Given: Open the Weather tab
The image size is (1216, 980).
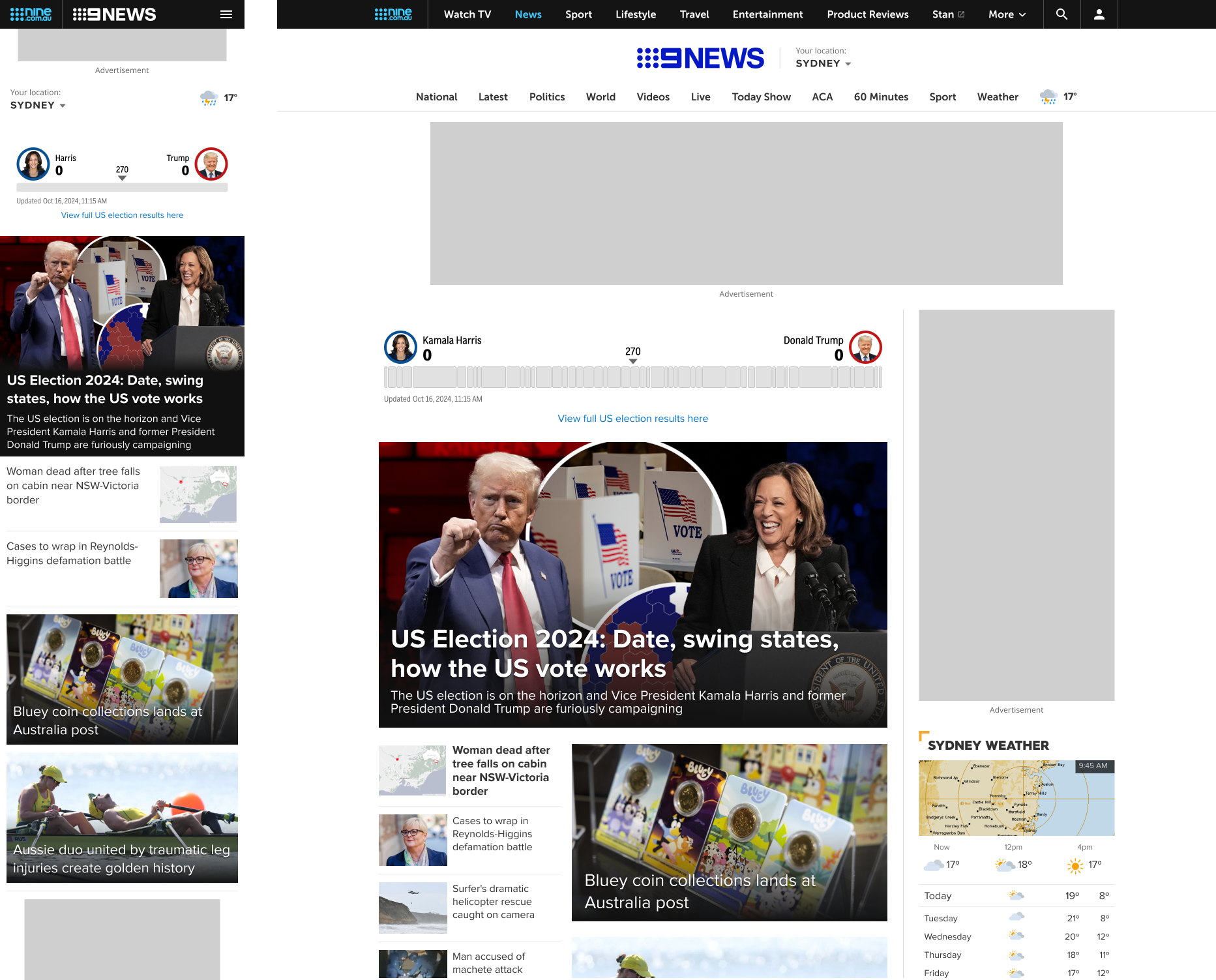Looking at the screenshot, I should pos(998,97).
